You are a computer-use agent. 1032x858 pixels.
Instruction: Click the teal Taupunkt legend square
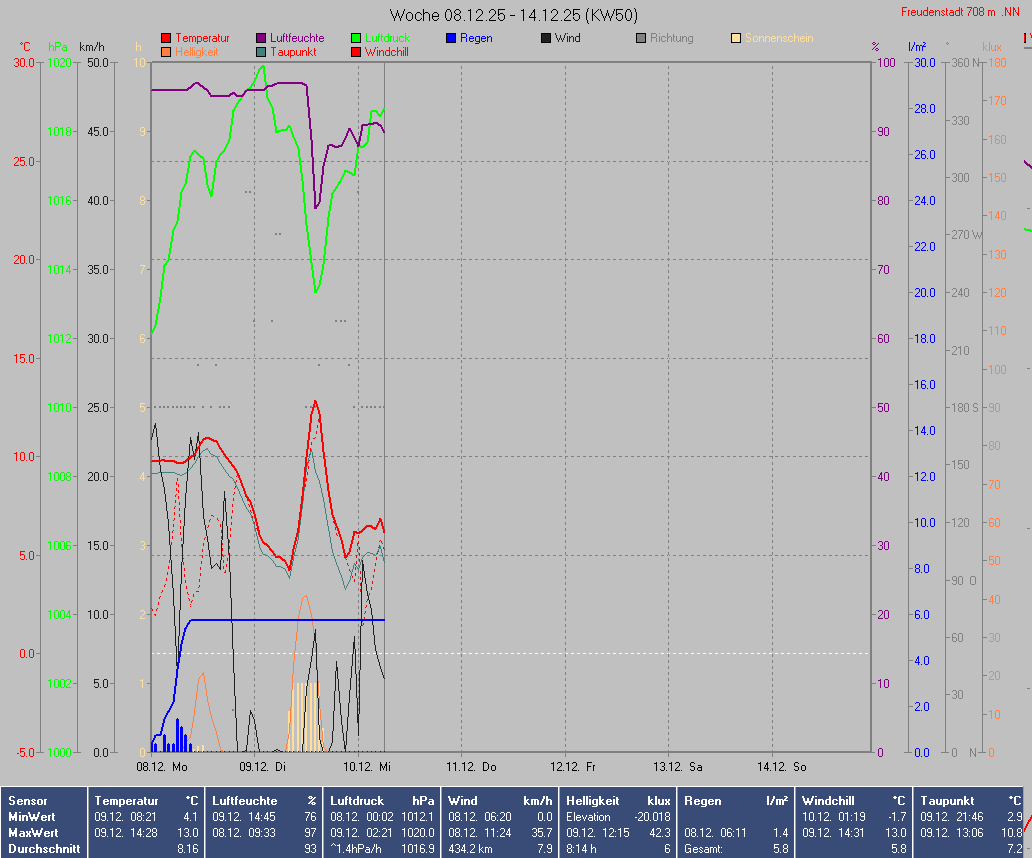coord(261,51)
